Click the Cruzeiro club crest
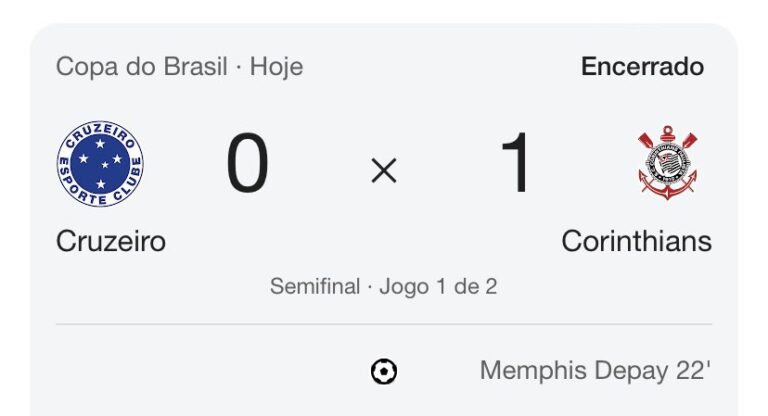768x416 pixels. pyautogui.click(x=100, y=164)
